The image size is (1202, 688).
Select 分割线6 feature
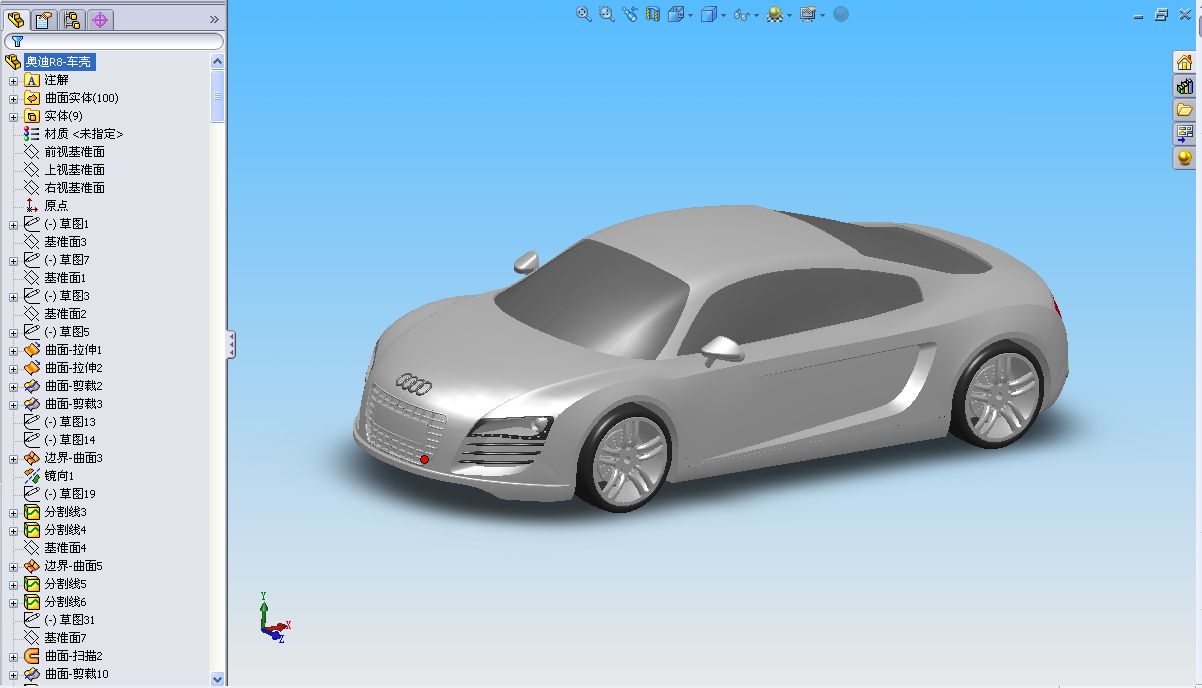tap(65, 602)
